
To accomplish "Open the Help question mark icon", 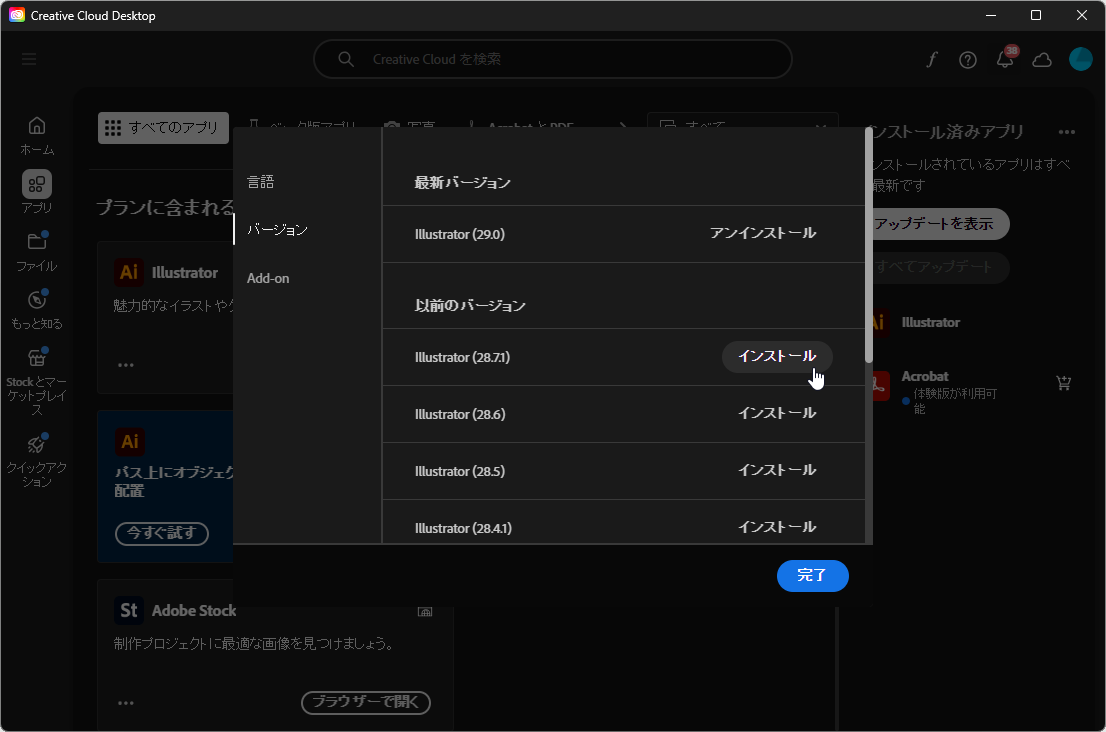I will [x=967, y=59].
